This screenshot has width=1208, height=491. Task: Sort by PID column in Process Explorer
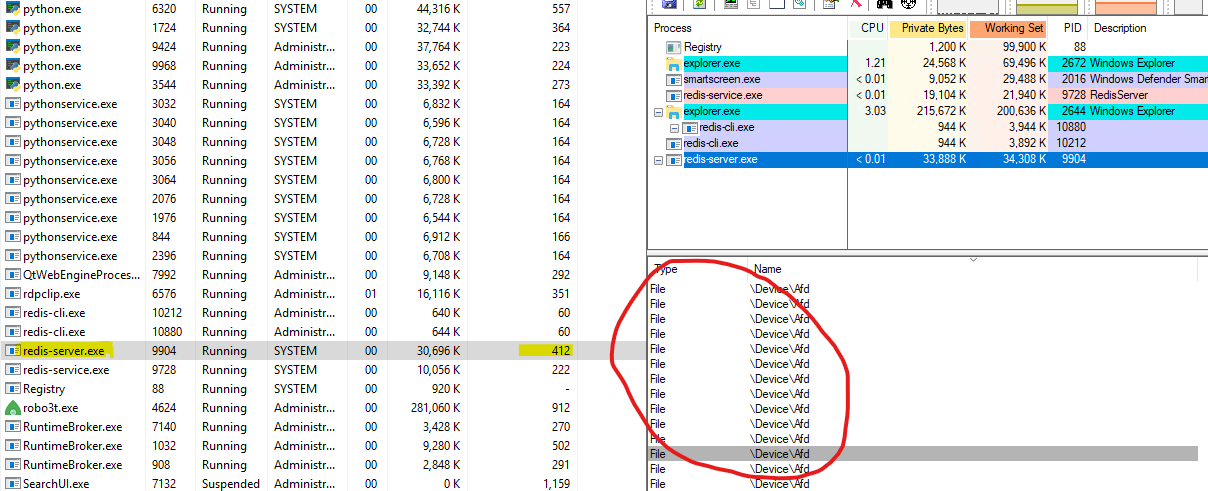1068,28
